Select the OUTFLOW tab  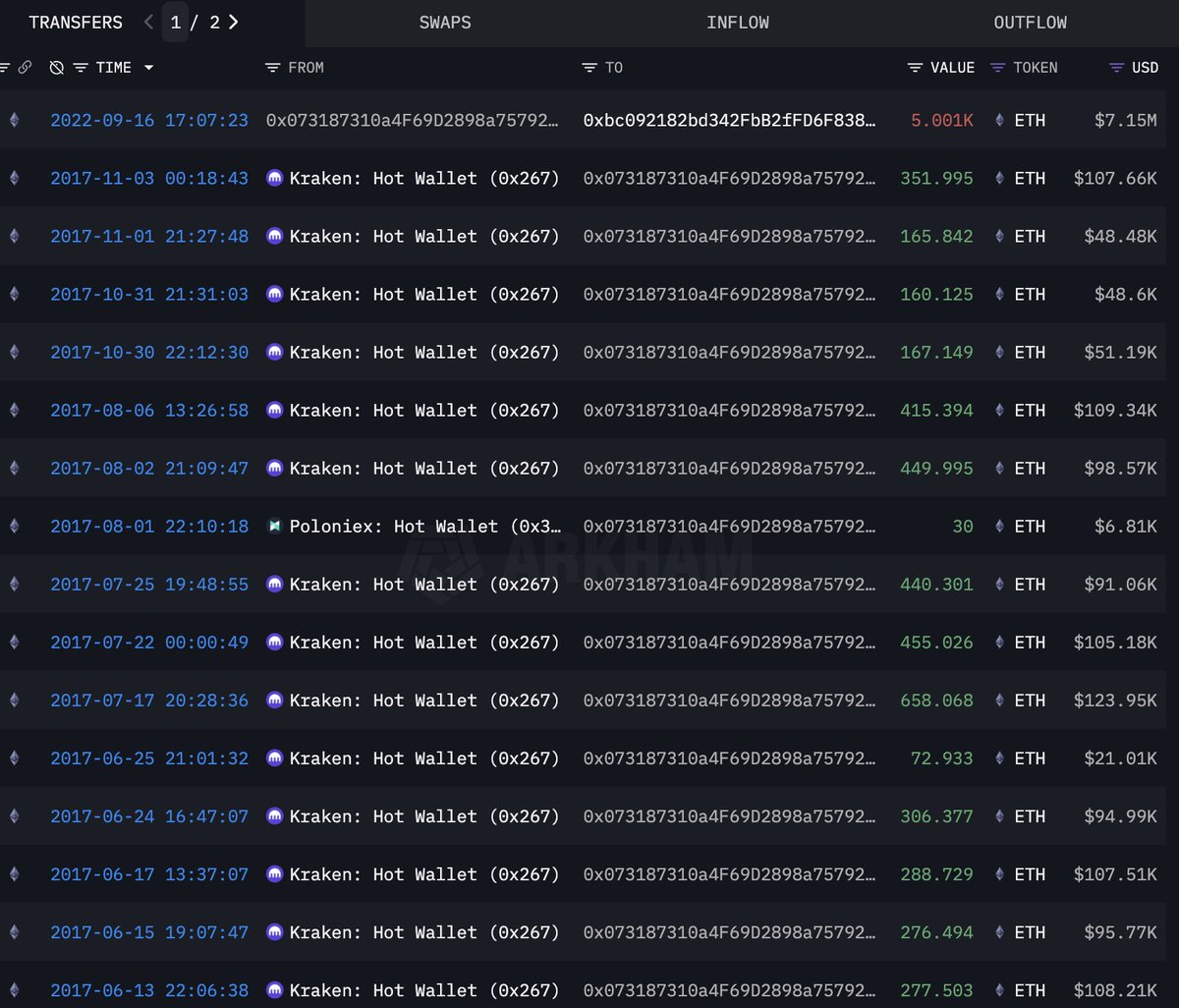pos(1030,22)
